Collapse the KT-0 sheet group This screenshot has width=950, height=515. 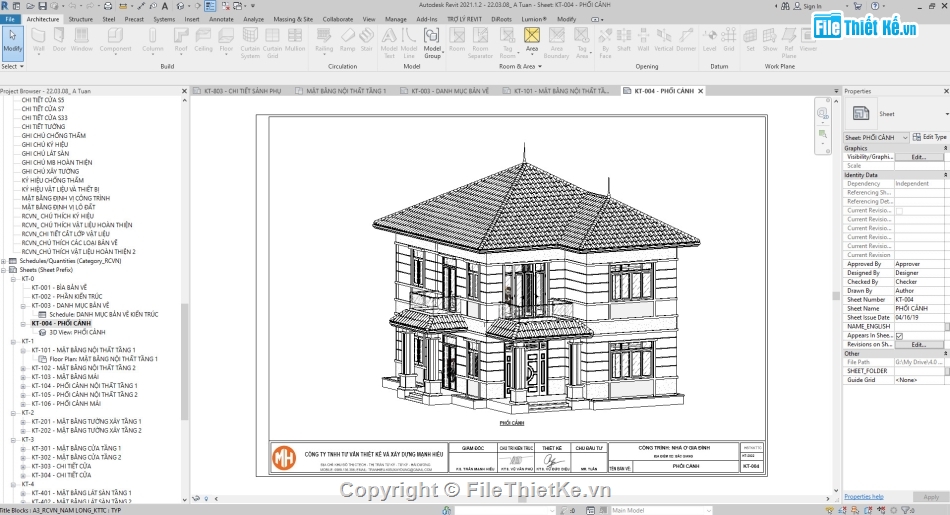click(13, 279)
